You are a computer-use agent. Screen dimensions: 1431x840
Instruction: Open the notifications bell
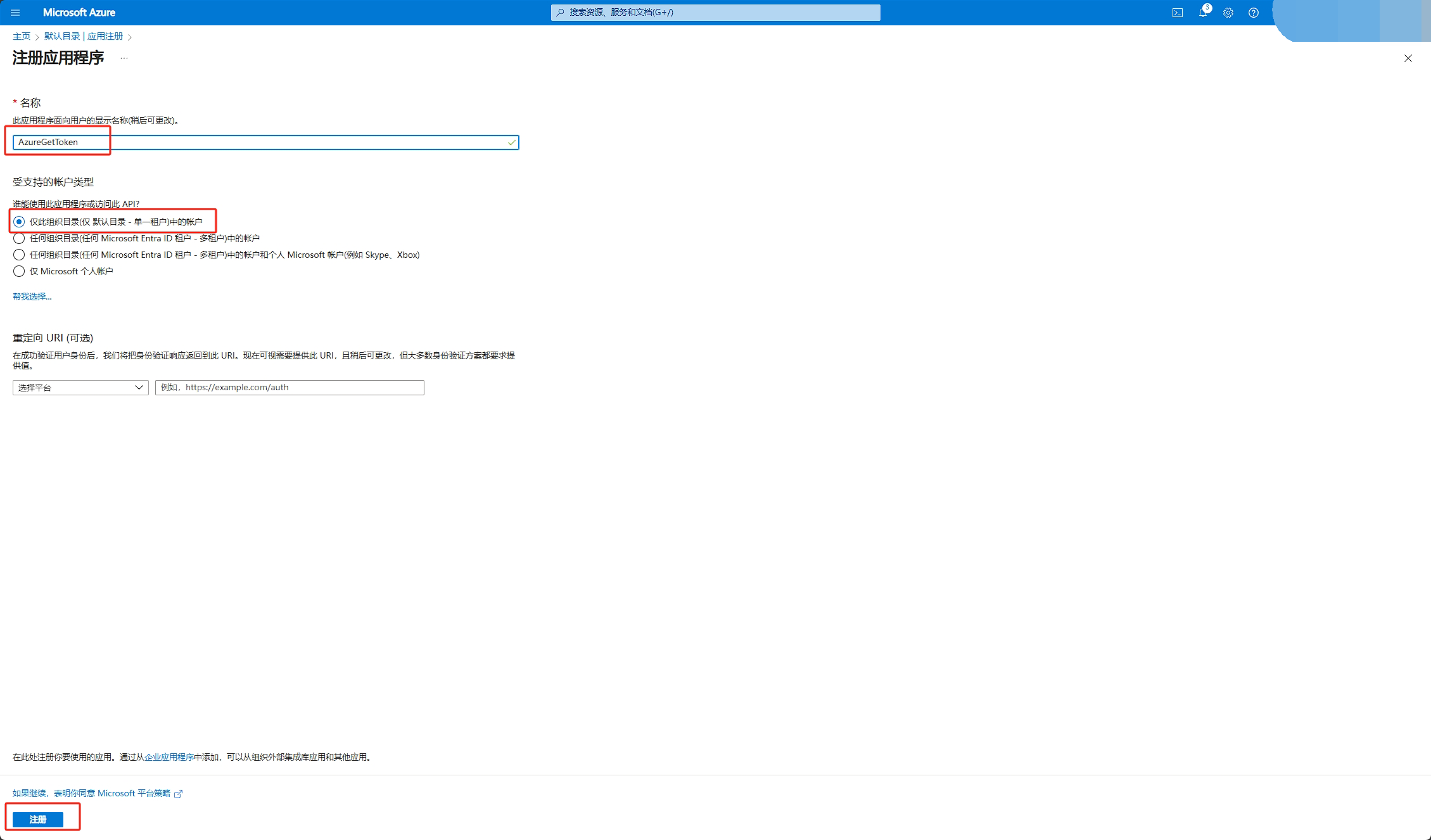[x=1202, y=13]
